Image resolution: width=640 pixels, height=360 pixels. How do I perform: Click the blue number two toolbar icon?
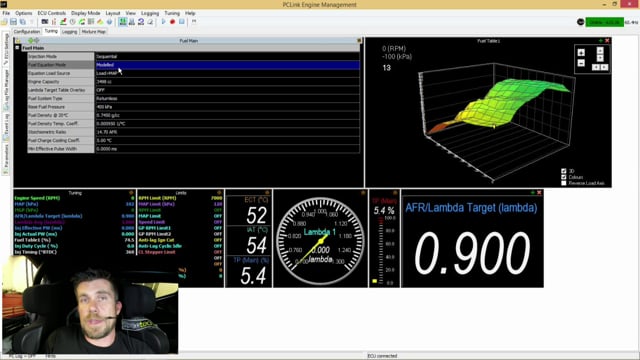pos(141,22)
